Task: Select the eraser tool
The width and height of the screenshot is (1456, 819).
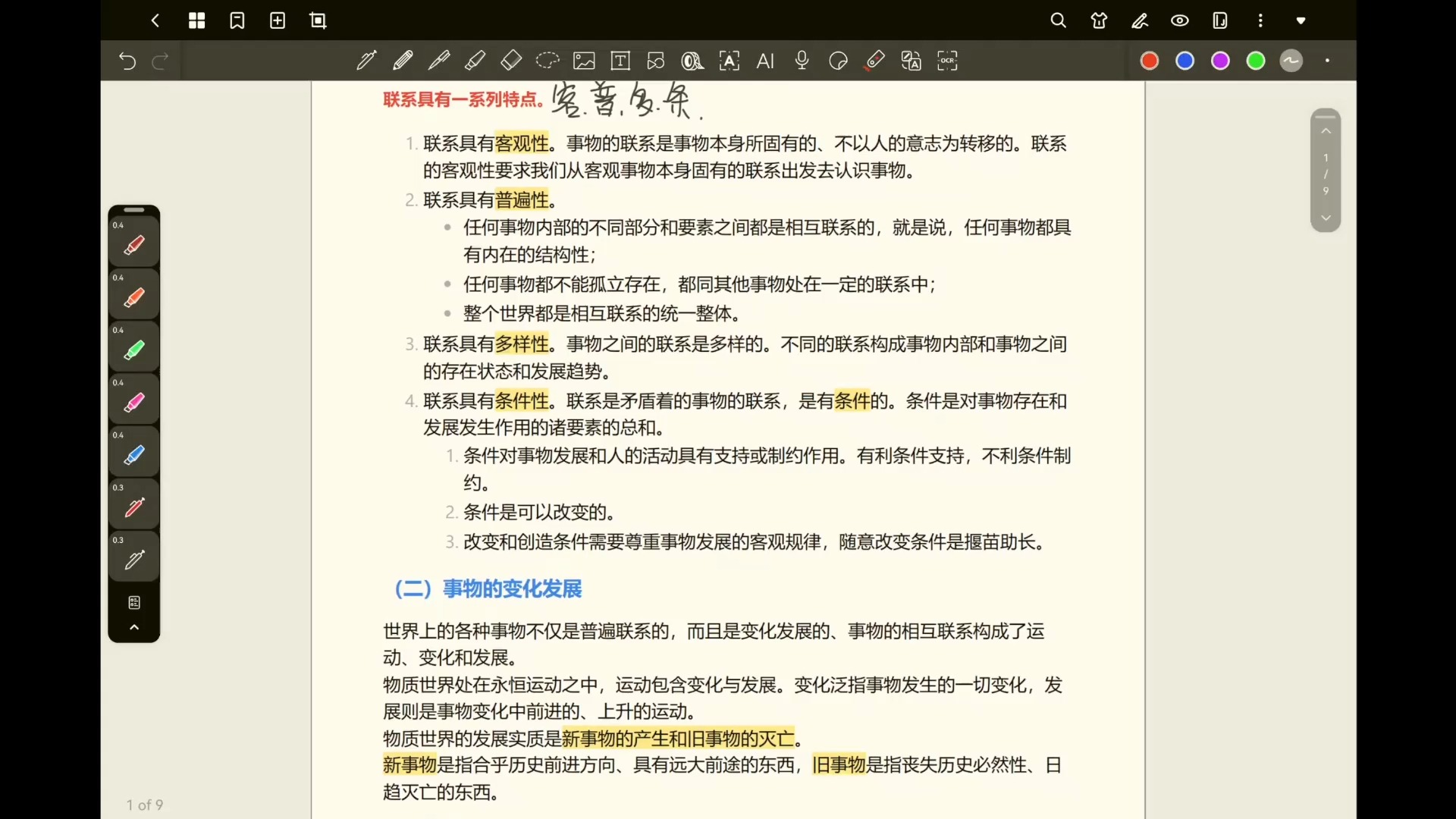Action: [x=511, y=61]
